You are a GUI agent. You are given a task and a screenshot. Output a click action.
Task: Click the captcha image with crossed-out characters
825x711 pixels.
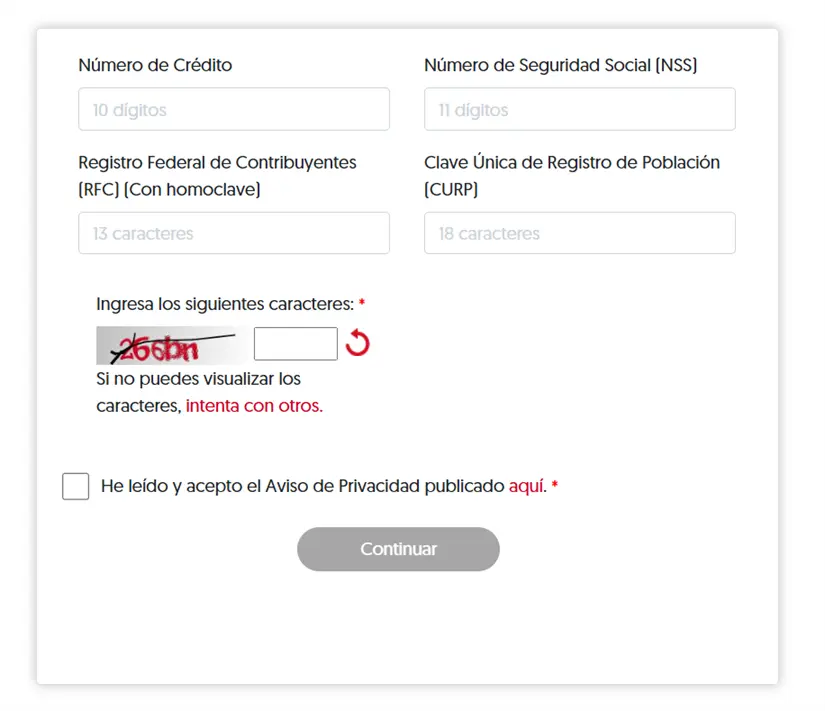pyautogui.click(x=170, y=345)
